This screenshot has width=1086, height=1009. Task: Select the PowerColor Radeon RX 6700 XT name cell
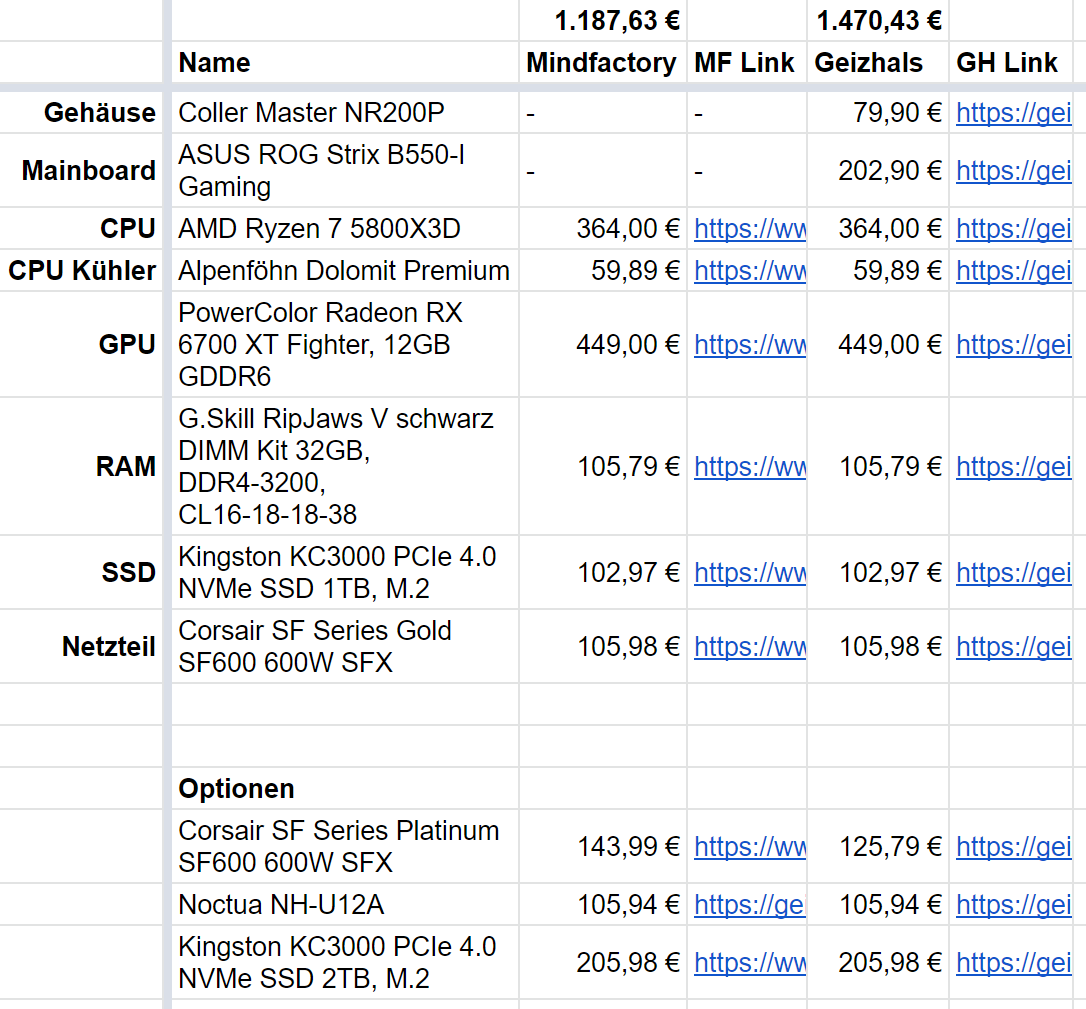coord(345,345)
